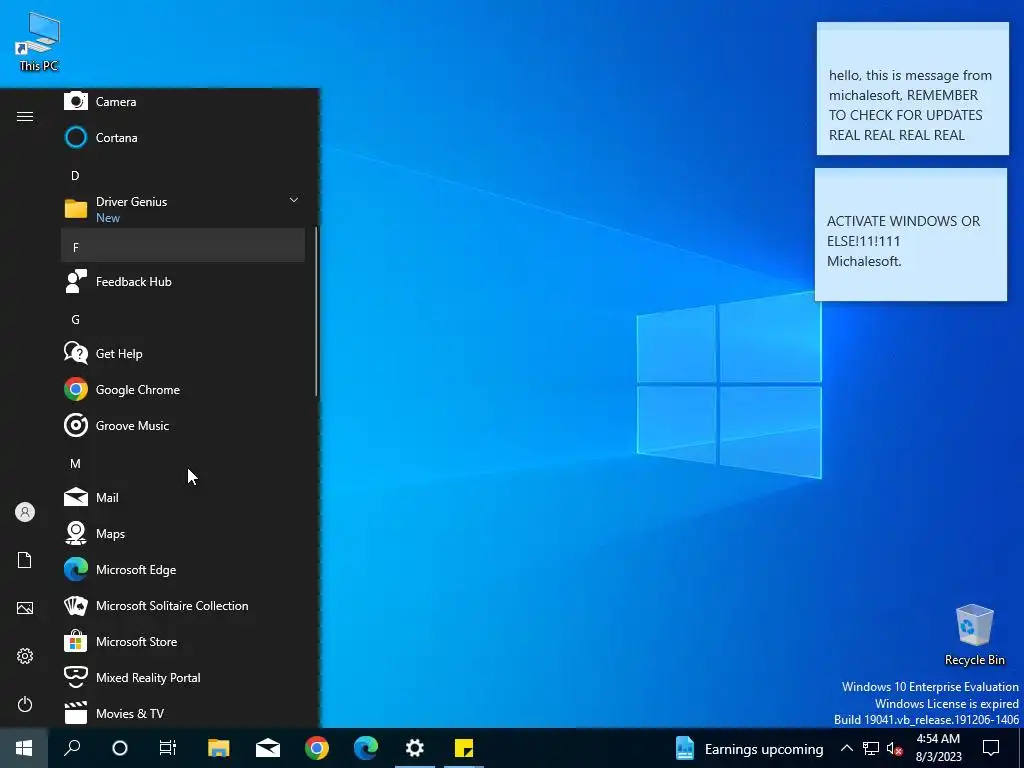1024x768 pixels.
Task: Click the letter D section header
Action: [183, 175]
